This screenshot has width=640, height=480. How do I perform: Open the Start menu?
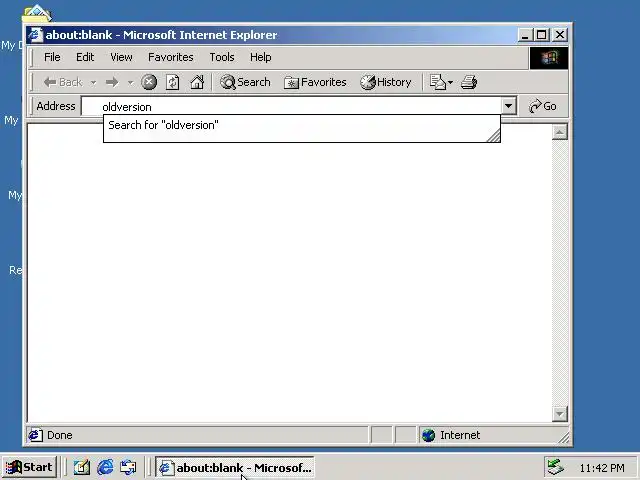coord(29,467)
